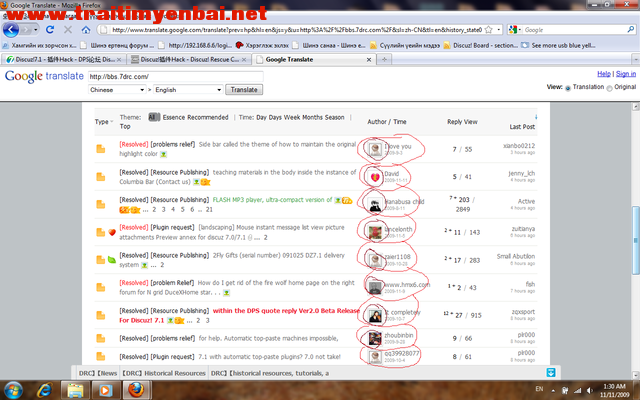This screenshot has width=640, height=400.
Task: Filter themes by All
Action: (x=154, y=117)
